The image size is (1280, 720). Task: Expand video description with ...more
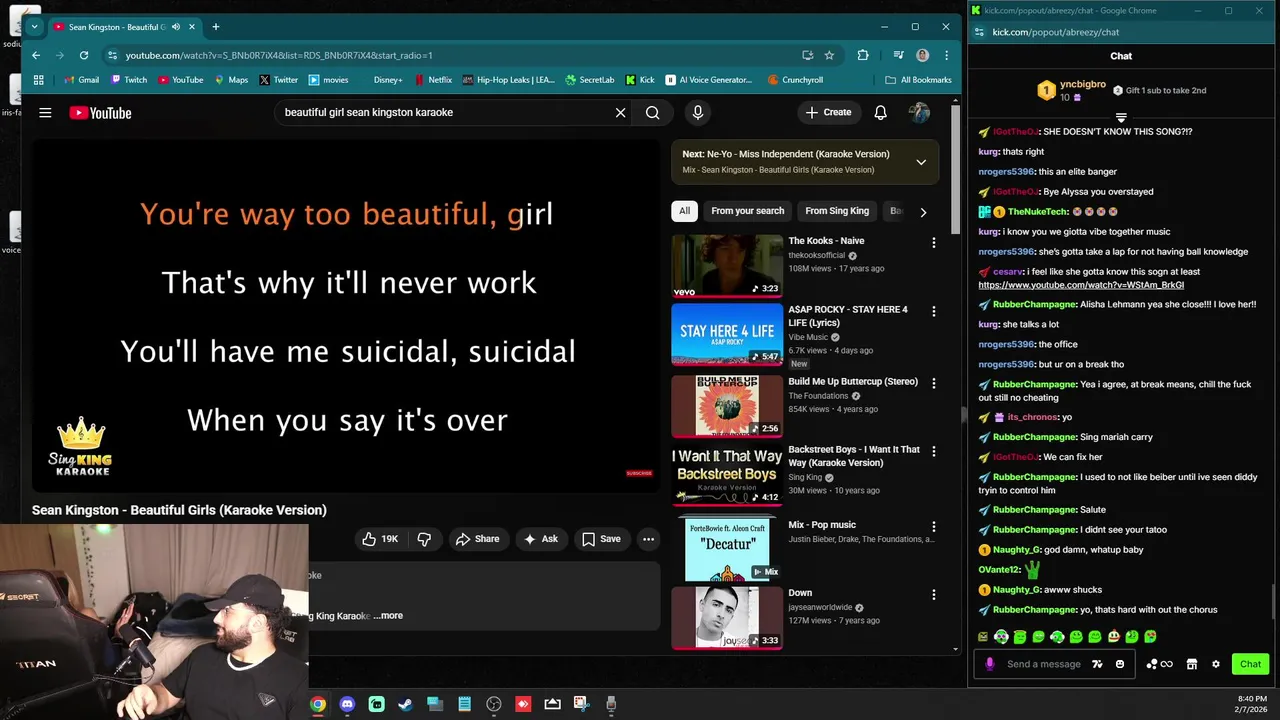388,616
